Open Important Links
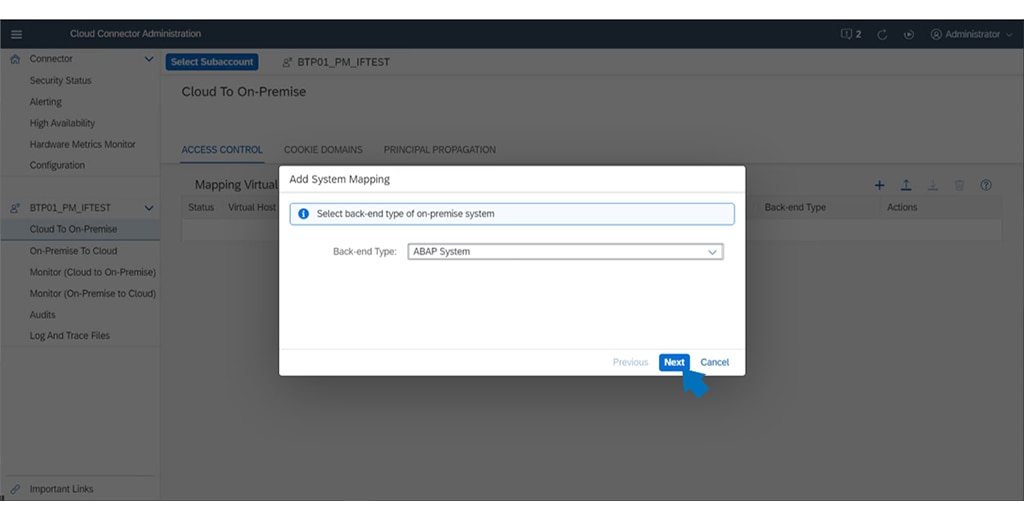1024x522 pixels. point(61,489)
